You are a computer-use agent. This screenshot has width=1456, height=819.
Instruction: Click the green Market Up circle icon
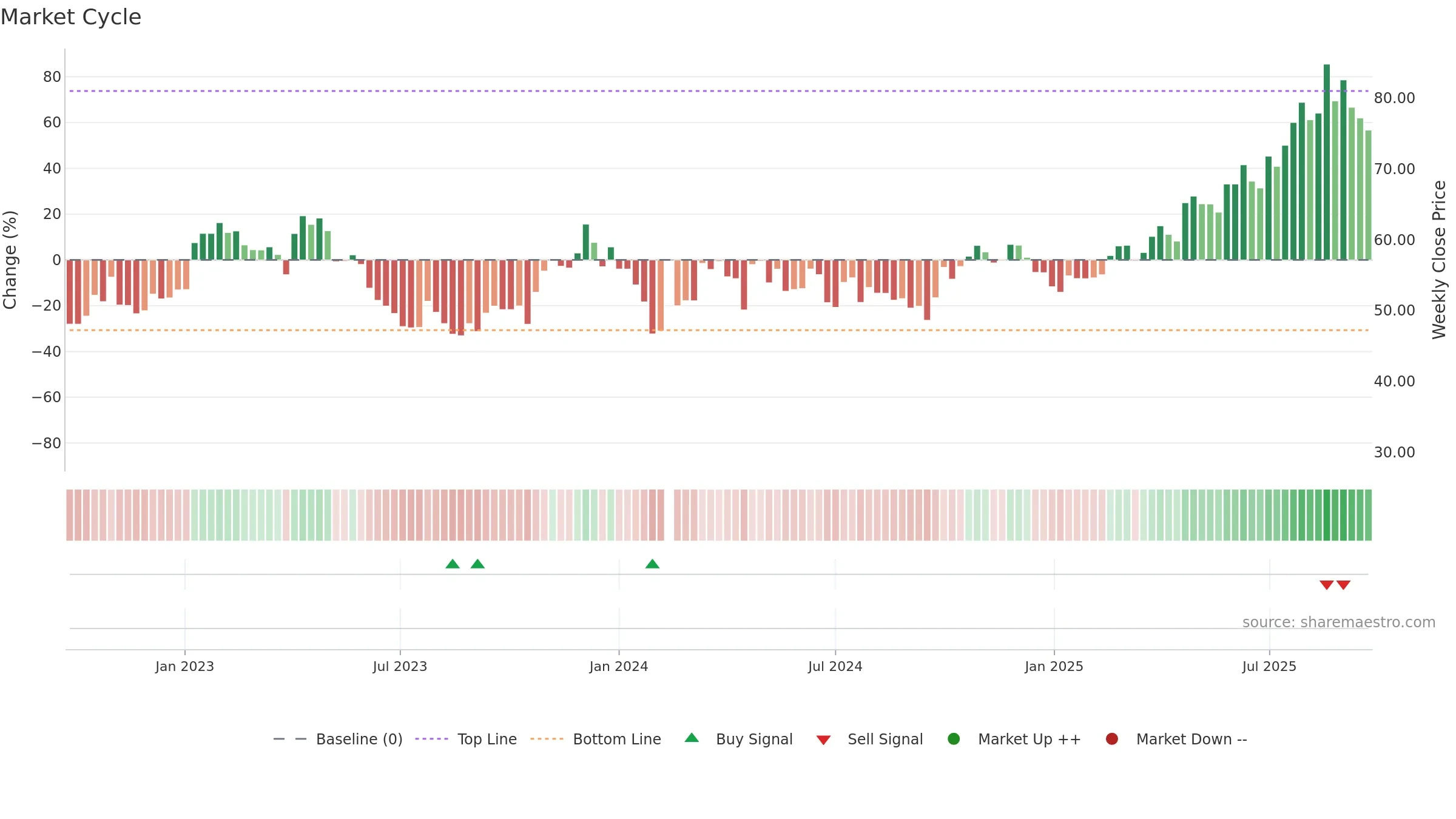coord(954,739)
